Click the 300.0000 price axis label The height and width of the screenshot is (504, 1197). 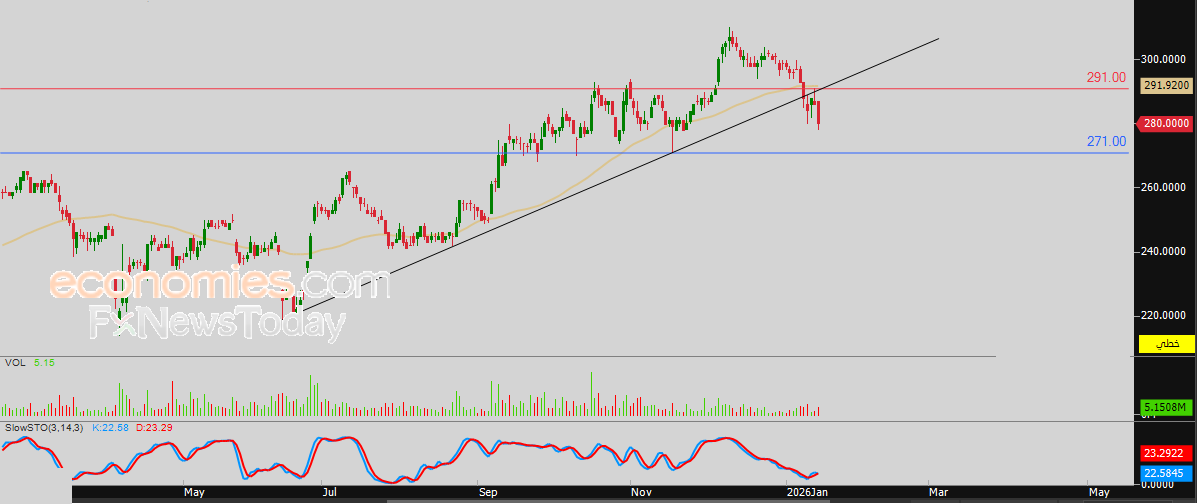(x=1164, y=59)
